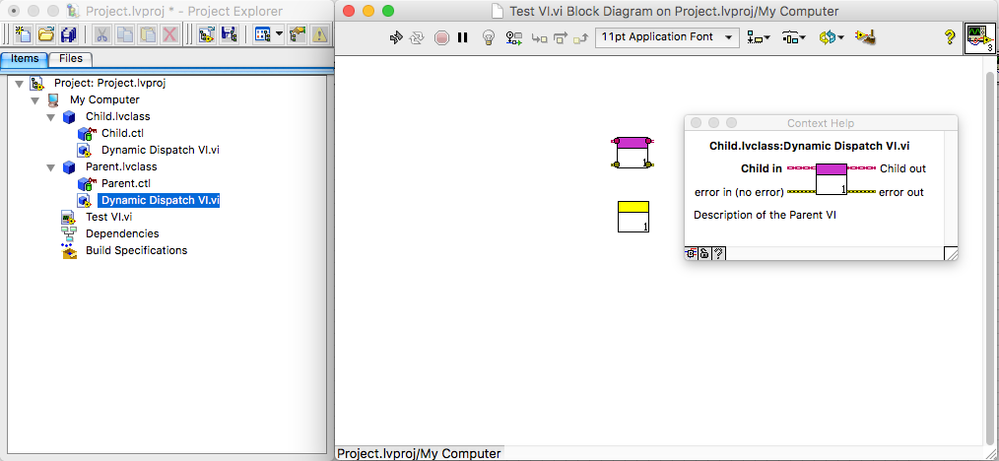Click the Save Project toolbar icon

point(229,34)
